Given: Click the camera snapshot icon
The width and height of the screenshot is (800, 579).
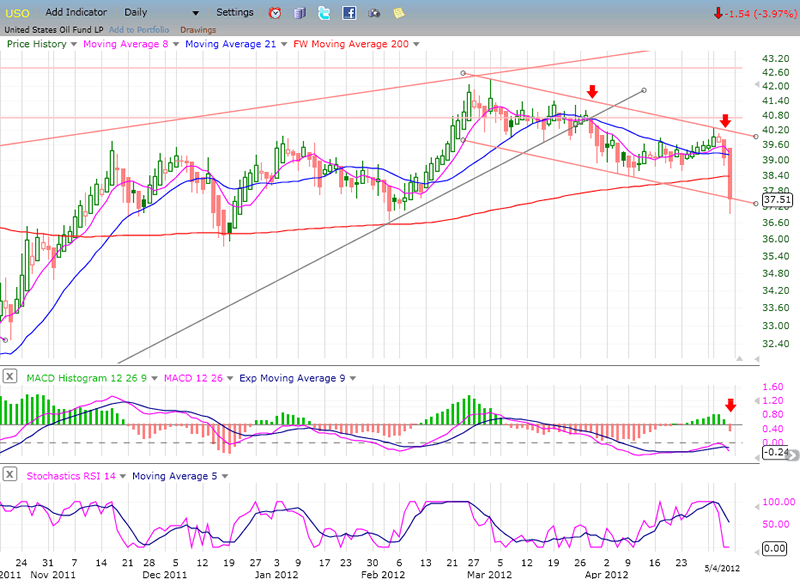Looking at the screenshot, I should point(374,13).
